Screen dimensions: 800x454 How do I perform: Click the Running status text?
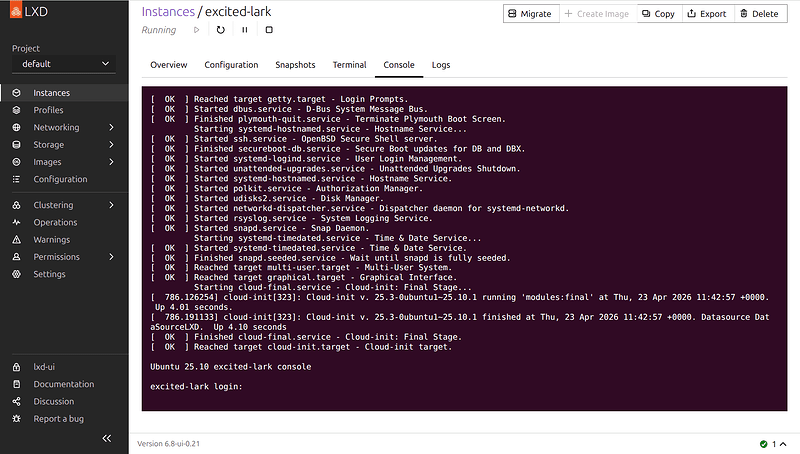pyautogui.click(x=159, y=30)
